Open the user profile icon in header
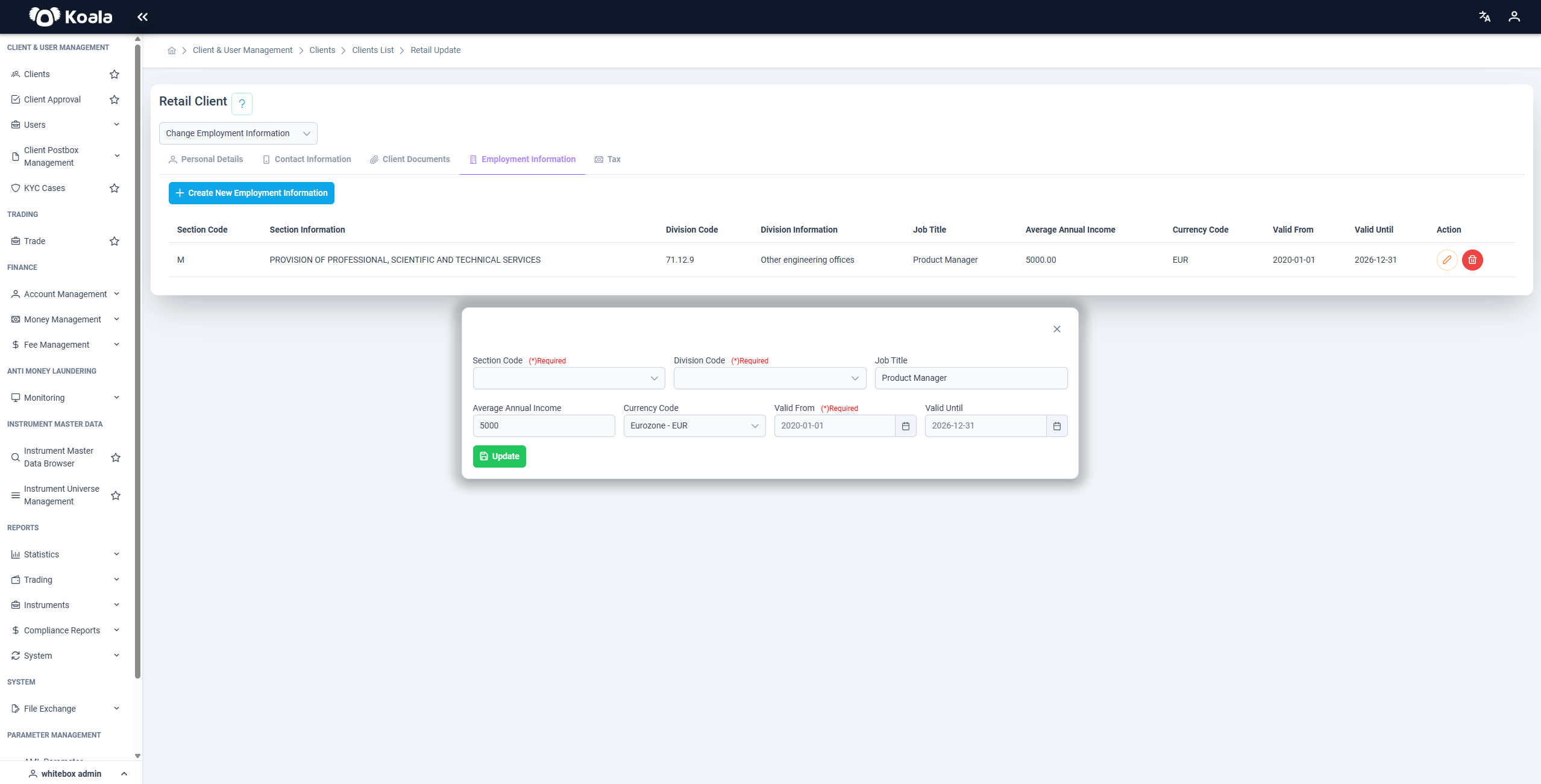1541x784 pixels. [1514, 17]
